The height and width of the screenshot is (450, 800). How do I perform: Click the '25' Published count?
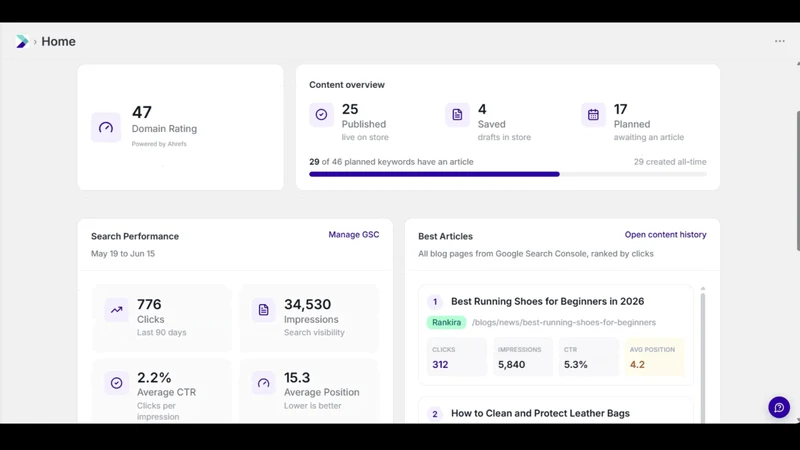(x=350, y=109)
